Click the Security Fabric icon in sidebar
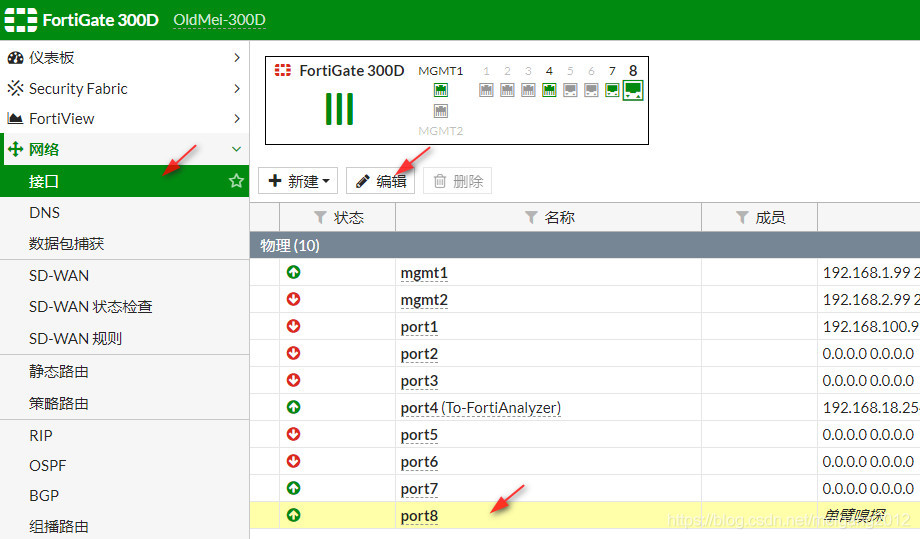 pyautogui.click(x=15, y=88)
